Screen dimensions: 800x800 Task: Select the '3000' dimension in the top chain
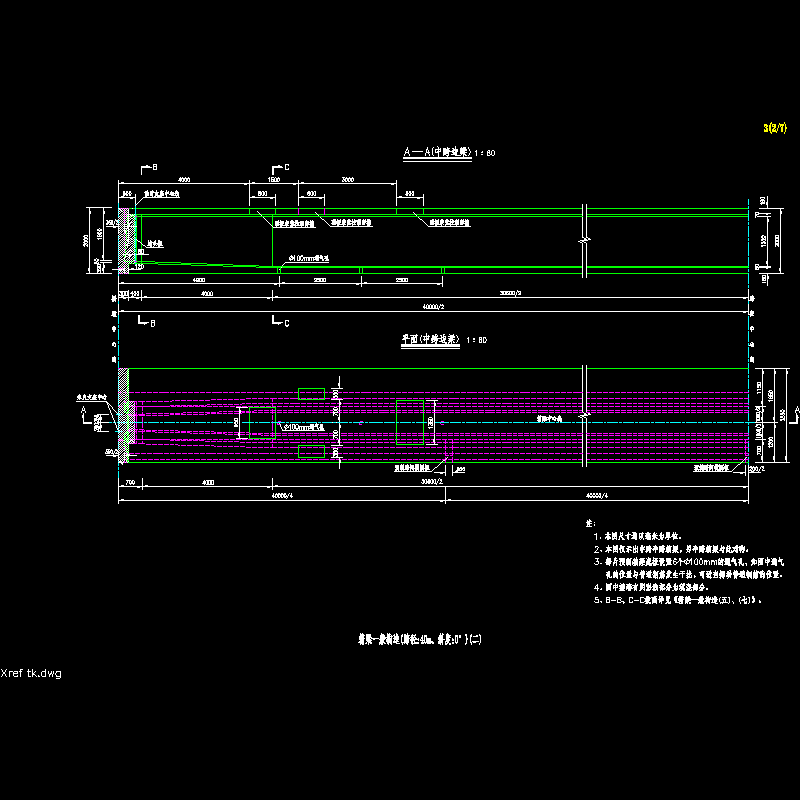(347, 180)
